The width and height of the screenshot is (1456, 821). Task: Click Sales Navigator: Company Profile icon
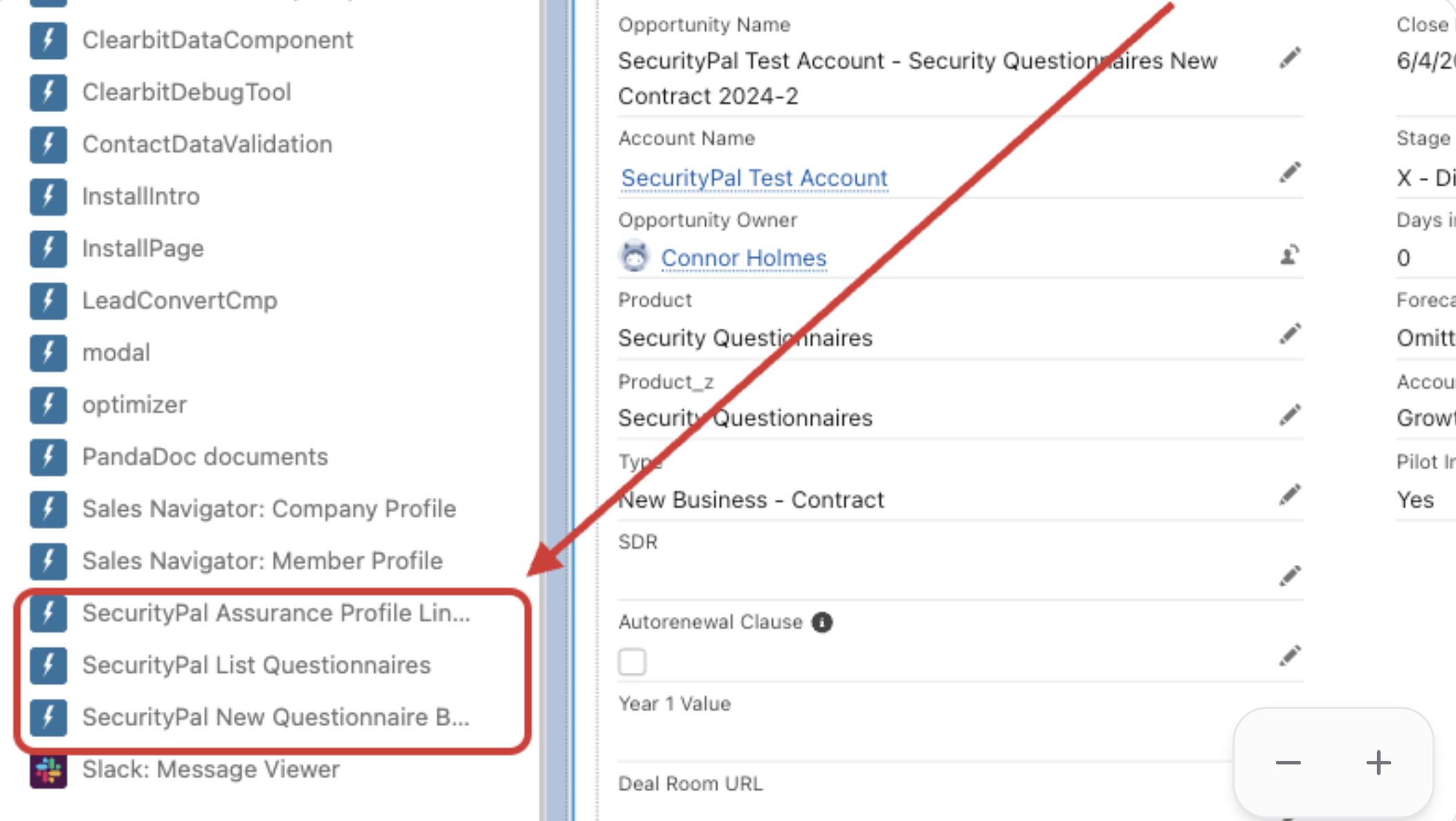click(x=48, y=509)
